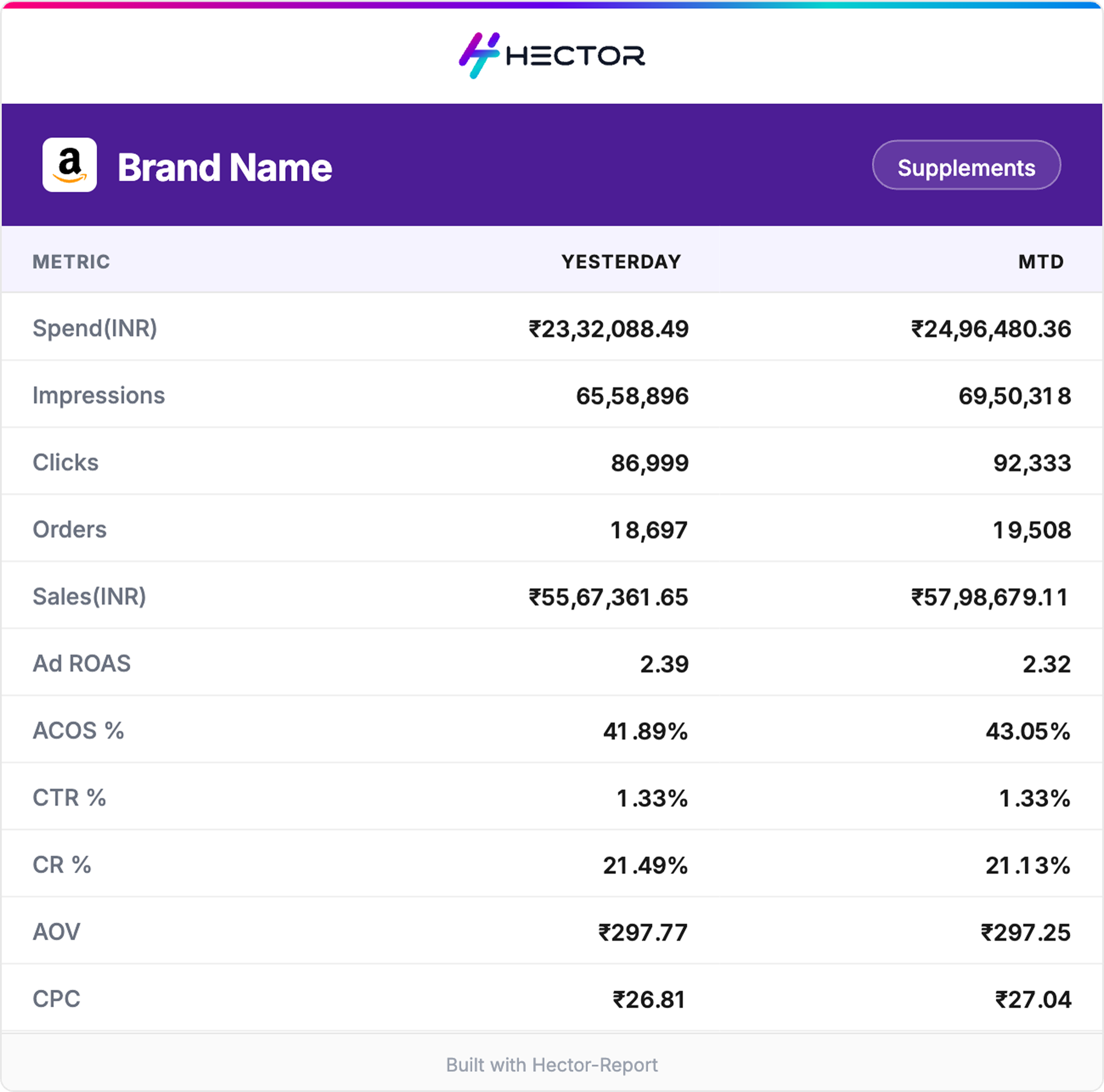Screen dimensions: 1104x1092
Task: Select the Ad ROAS row label
Action: 82,663
